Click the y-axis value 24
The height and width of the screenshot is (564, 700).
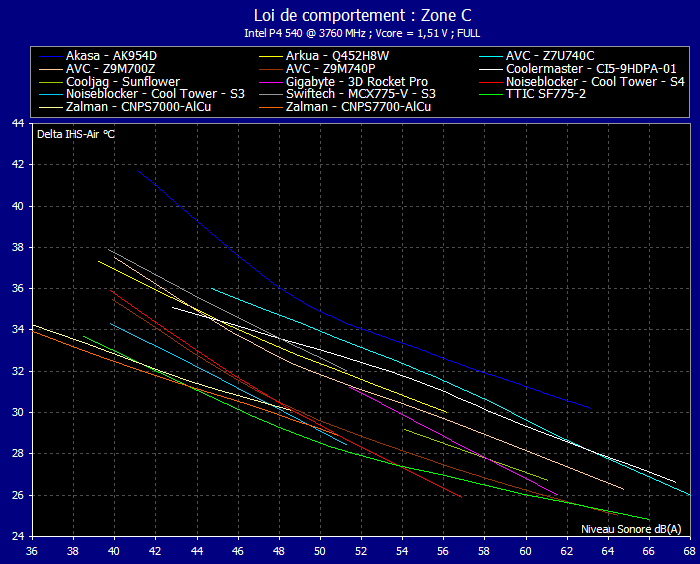click(18, 536)
